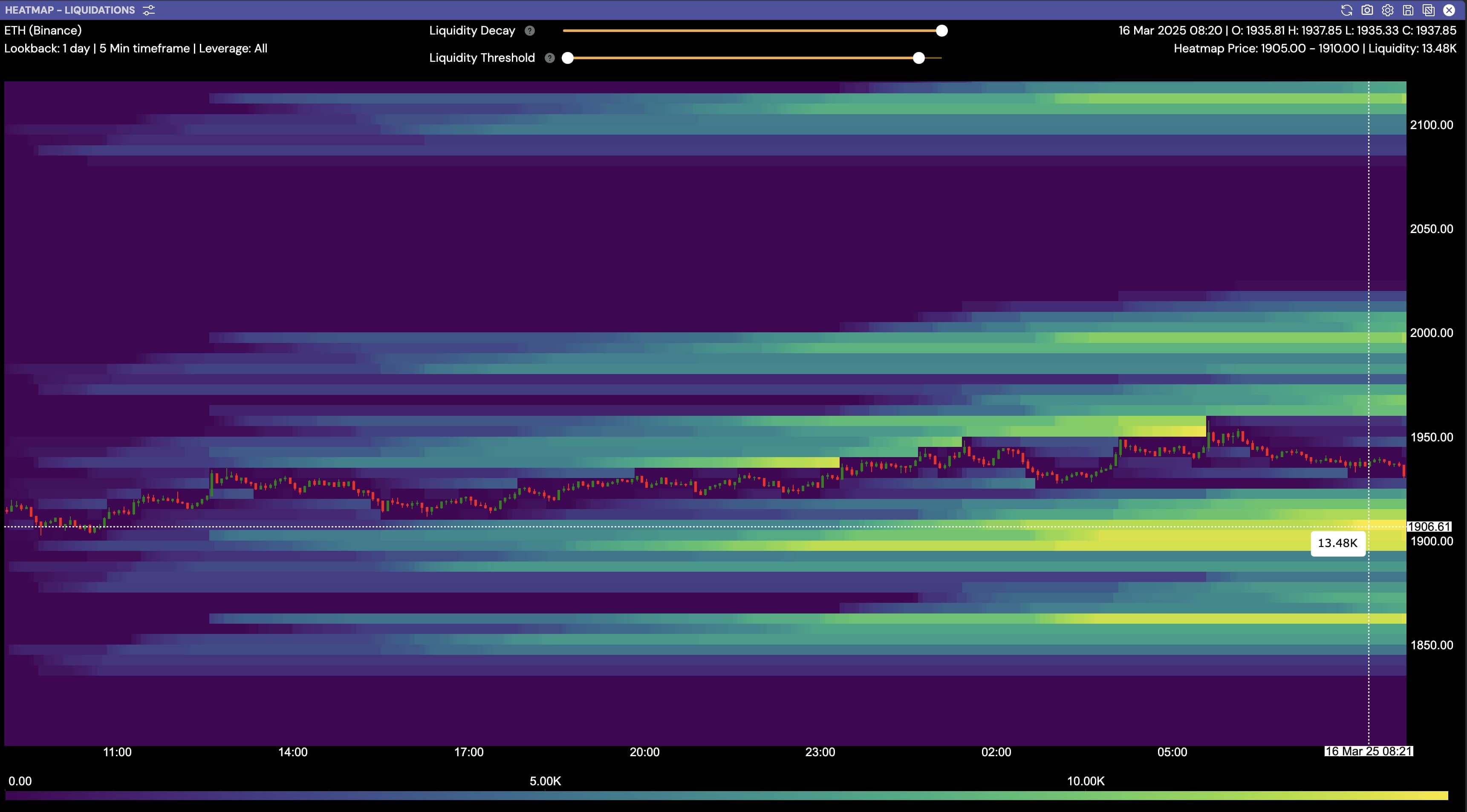Click the overlapping squares window icon
Image resolution: width=1467 pixels, height=812 pixels.
coord(1428,10)
